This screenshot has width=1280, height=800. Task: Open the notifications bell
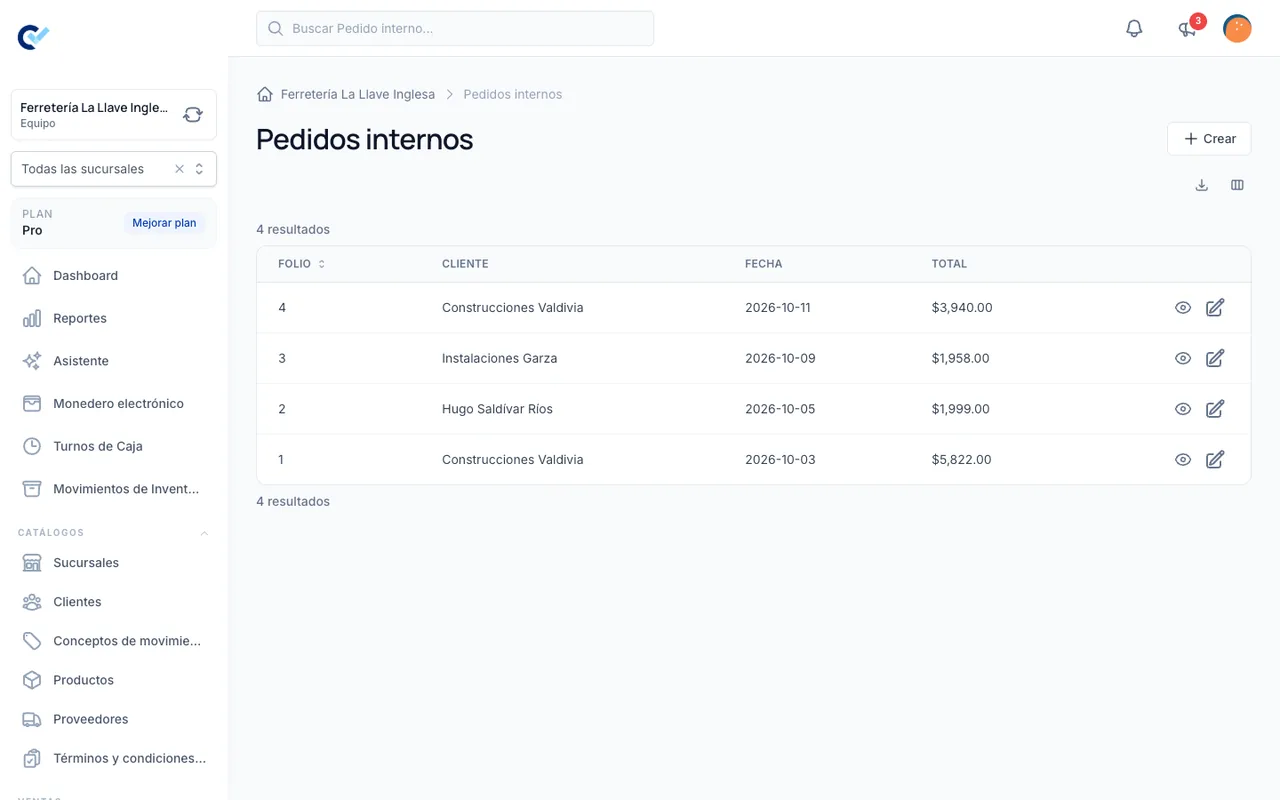[x=1134, y=28]
